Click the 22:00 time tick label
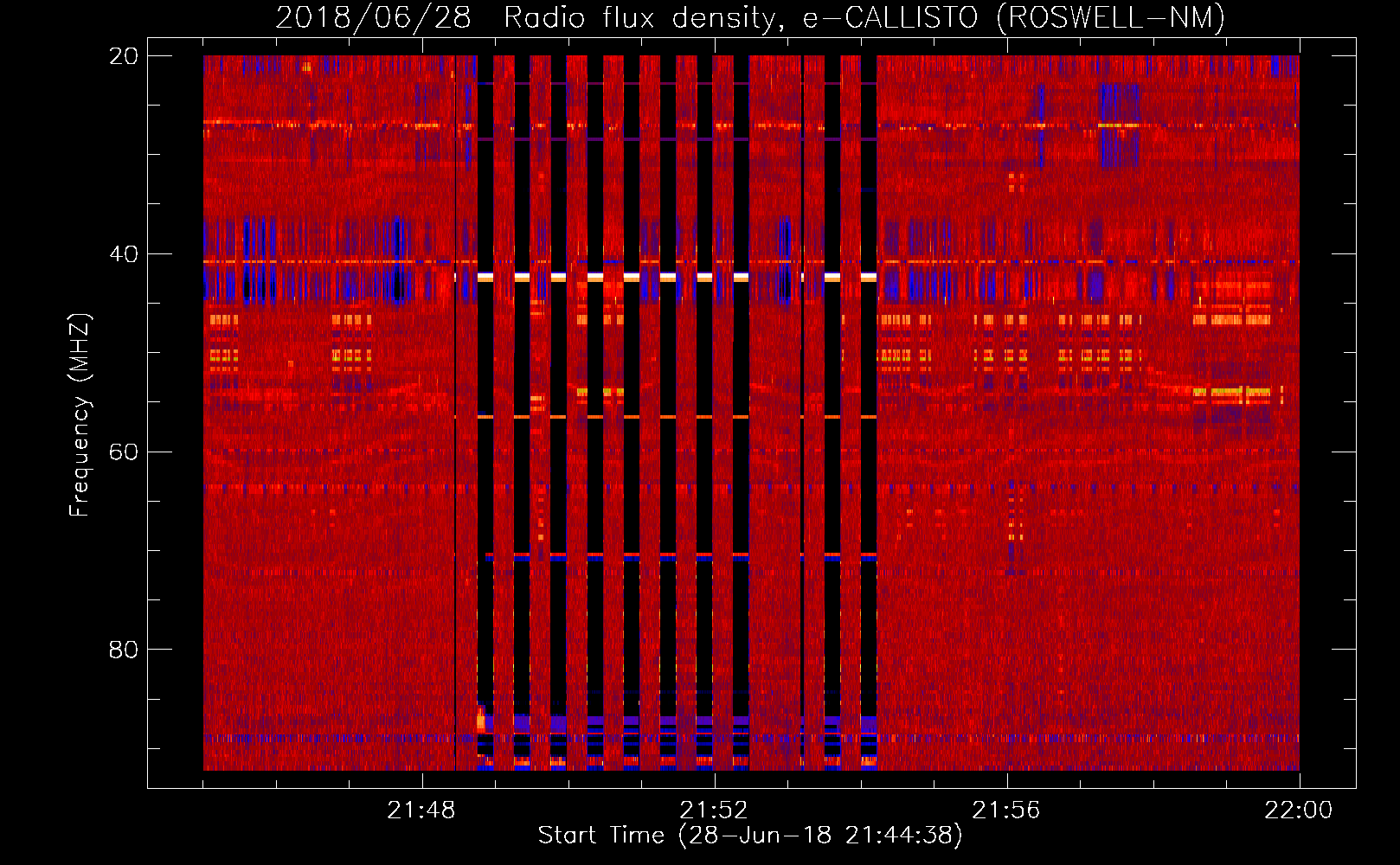 point(1299,811)
